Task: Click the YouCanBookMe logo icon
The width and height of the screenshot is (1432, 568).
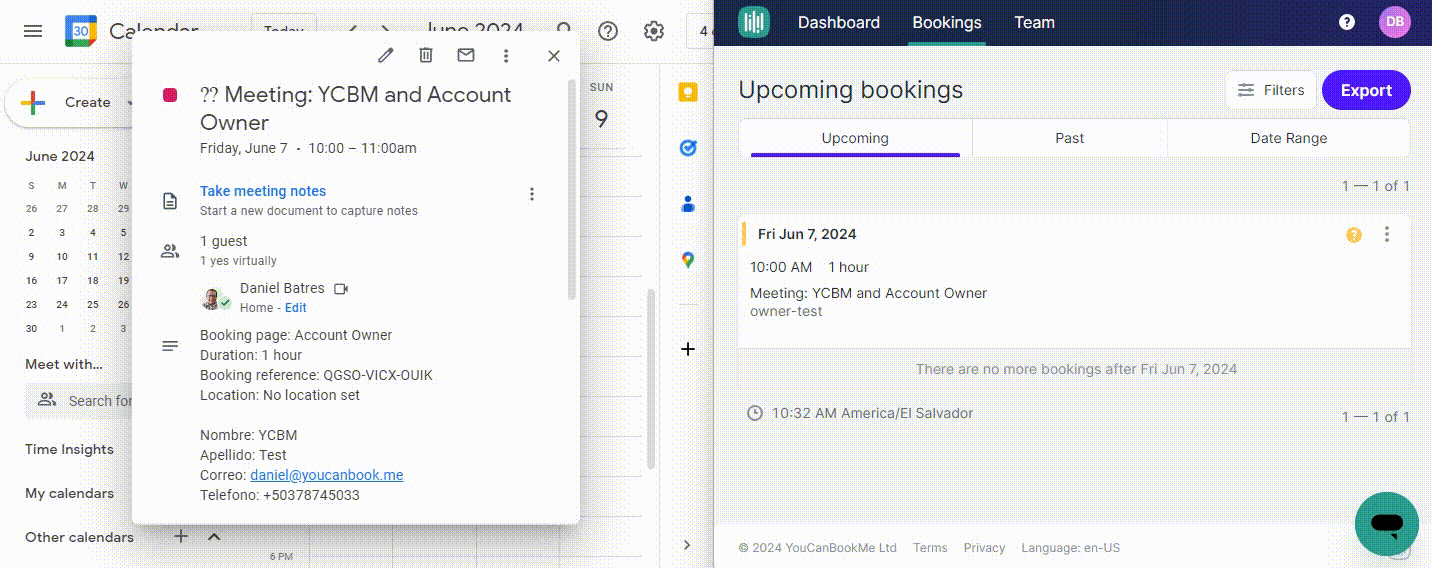Action: (754, 22)
